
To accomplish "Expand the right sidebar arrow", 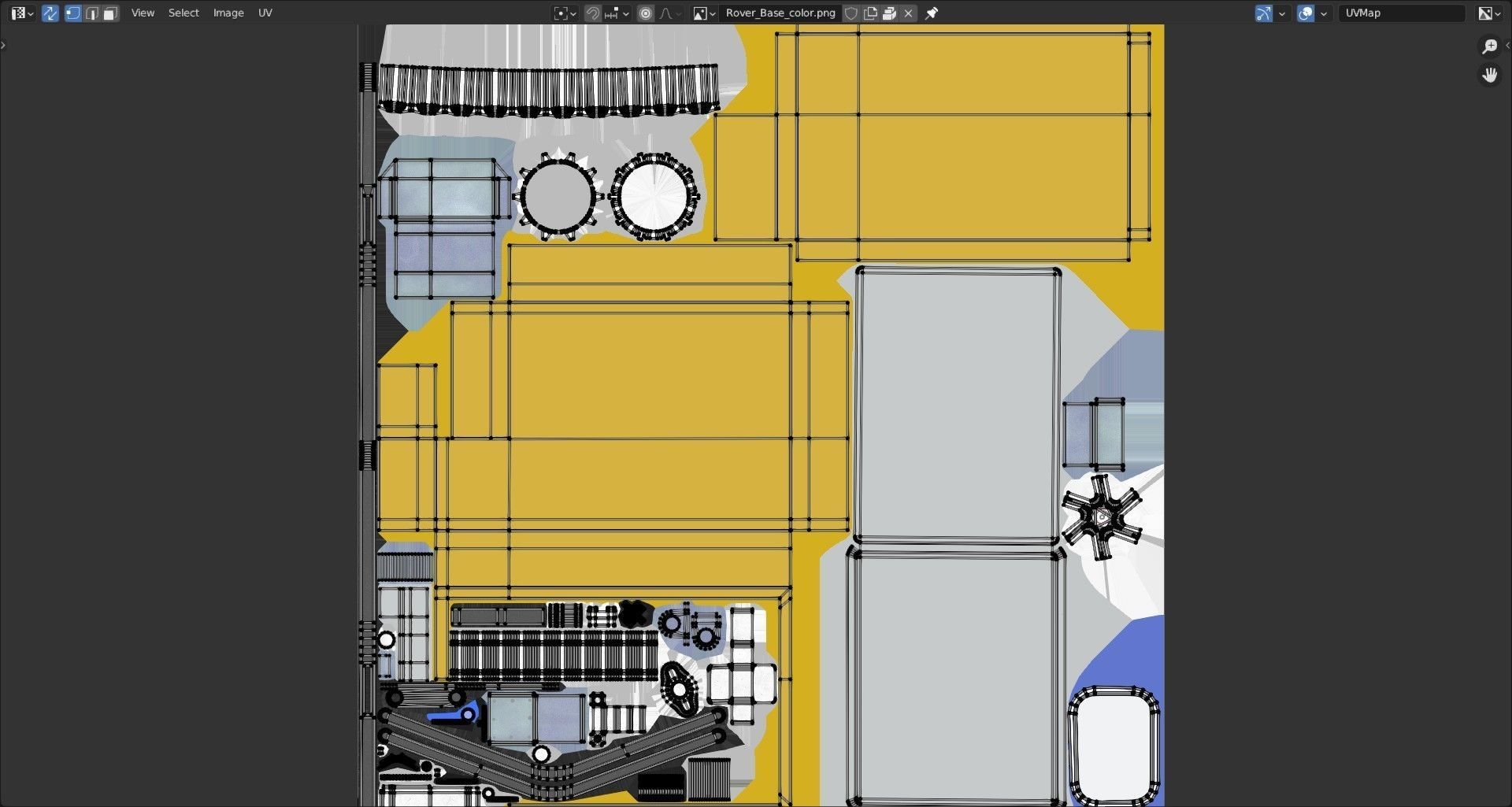I will [x=1507, y=45].
